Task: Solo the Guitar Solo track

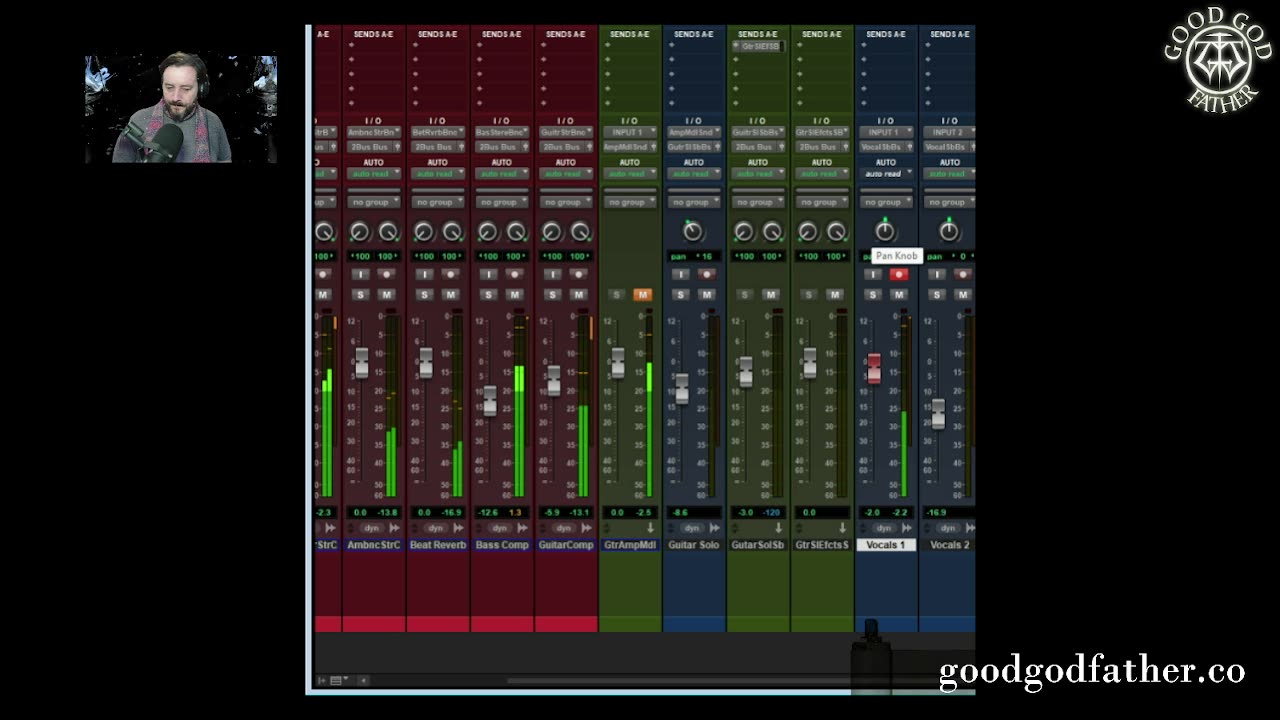Action: click(x=681, y=294)
